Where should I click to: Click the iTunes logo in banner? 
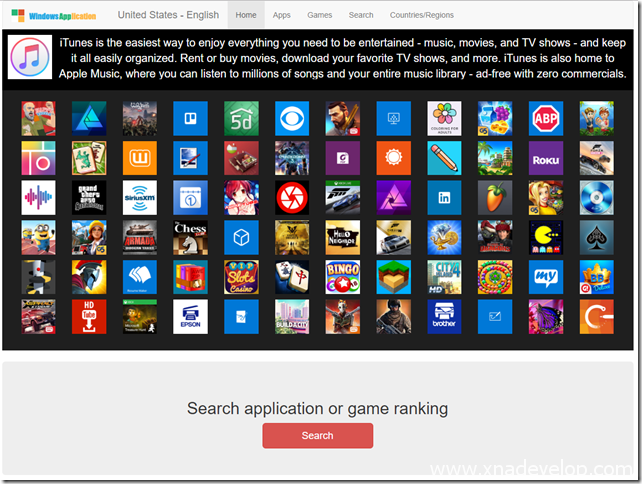(x=31, y=57)
